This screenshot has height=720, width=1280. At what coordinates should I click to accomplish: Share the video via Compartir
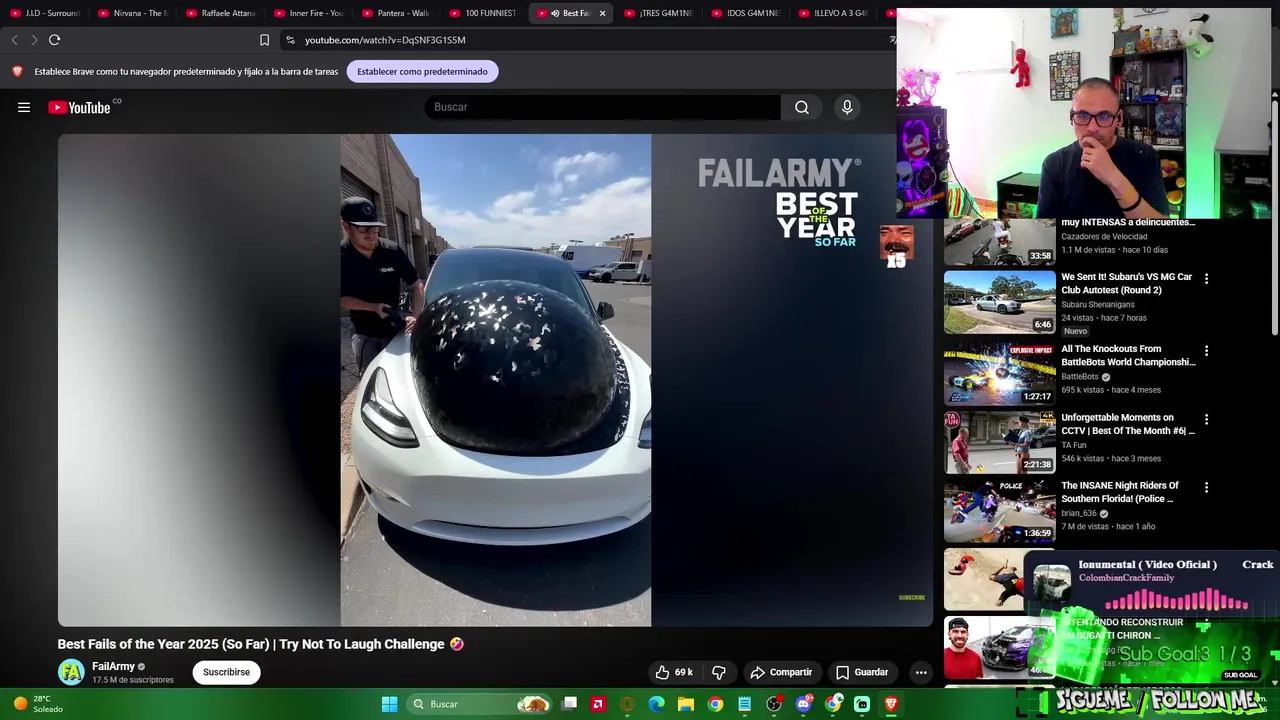click(x=781, y=672)
